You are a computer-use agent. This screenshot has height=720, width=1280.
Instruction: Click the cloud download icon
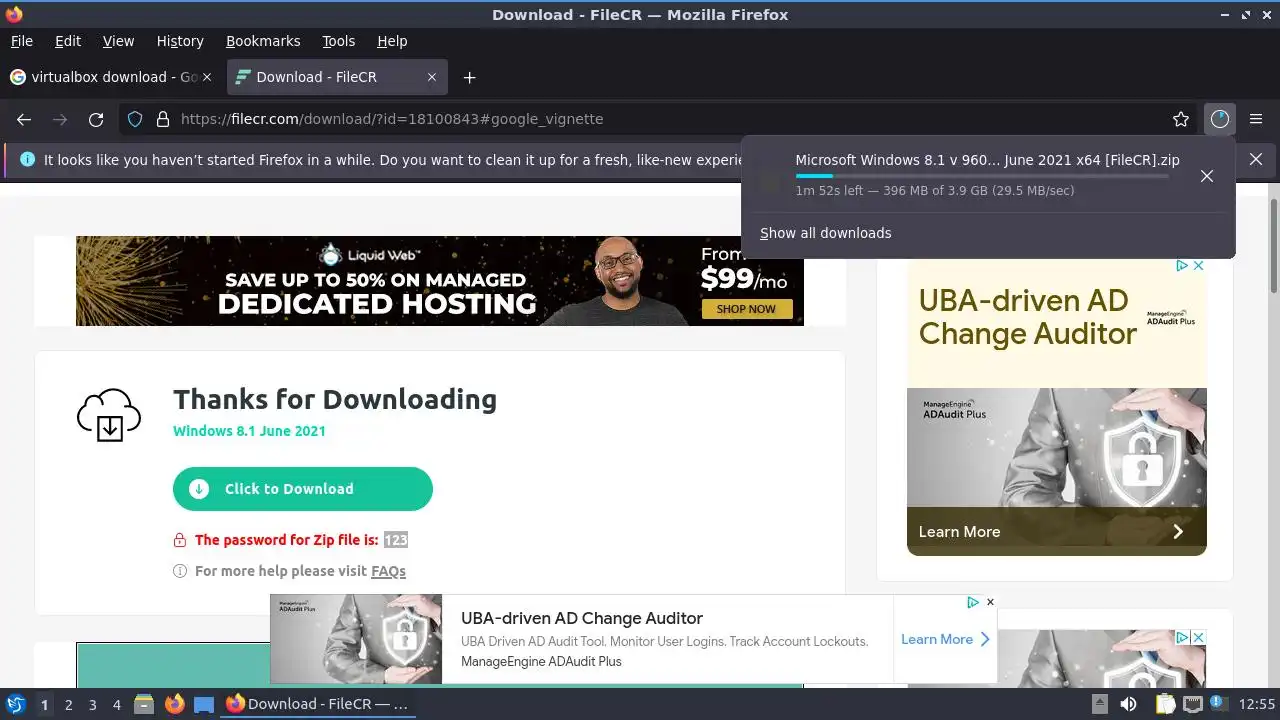point(109,416)
